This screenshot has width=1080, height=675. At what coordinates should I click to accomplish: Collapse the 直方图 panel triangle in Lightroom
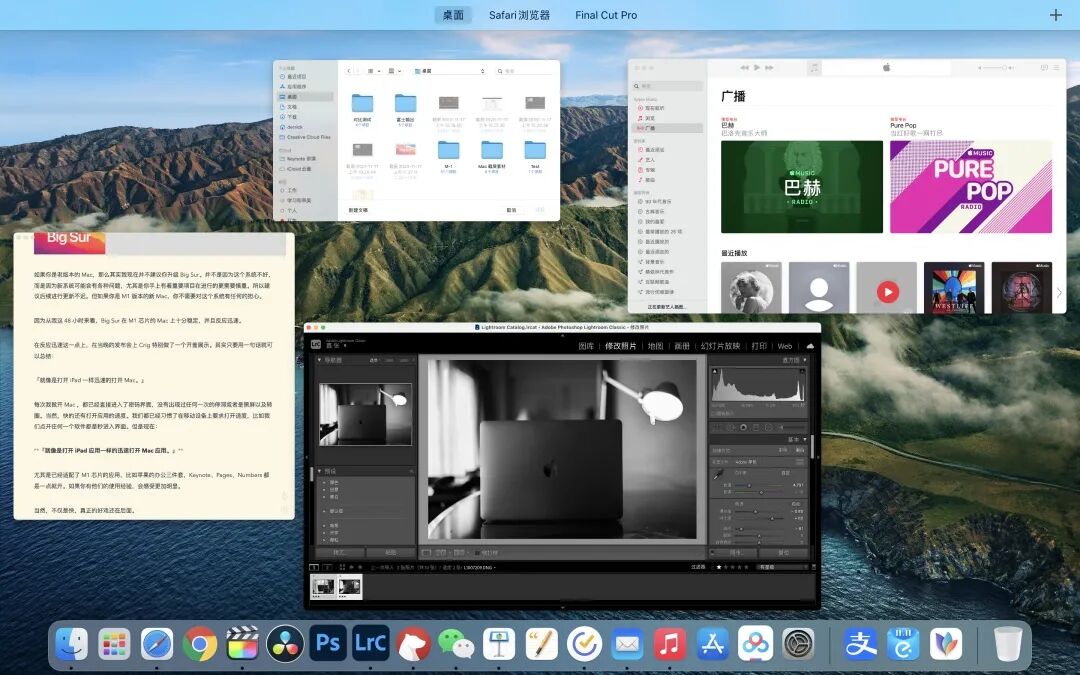point(804,360)
